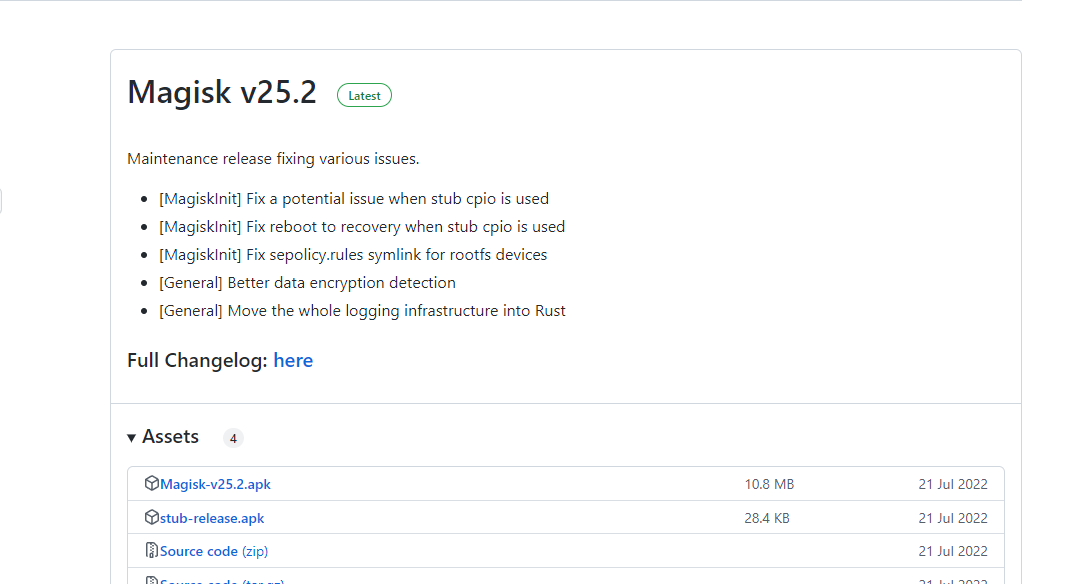Download stub-release.apk
The image size is (1083, 584).
(x=212, y=518)
